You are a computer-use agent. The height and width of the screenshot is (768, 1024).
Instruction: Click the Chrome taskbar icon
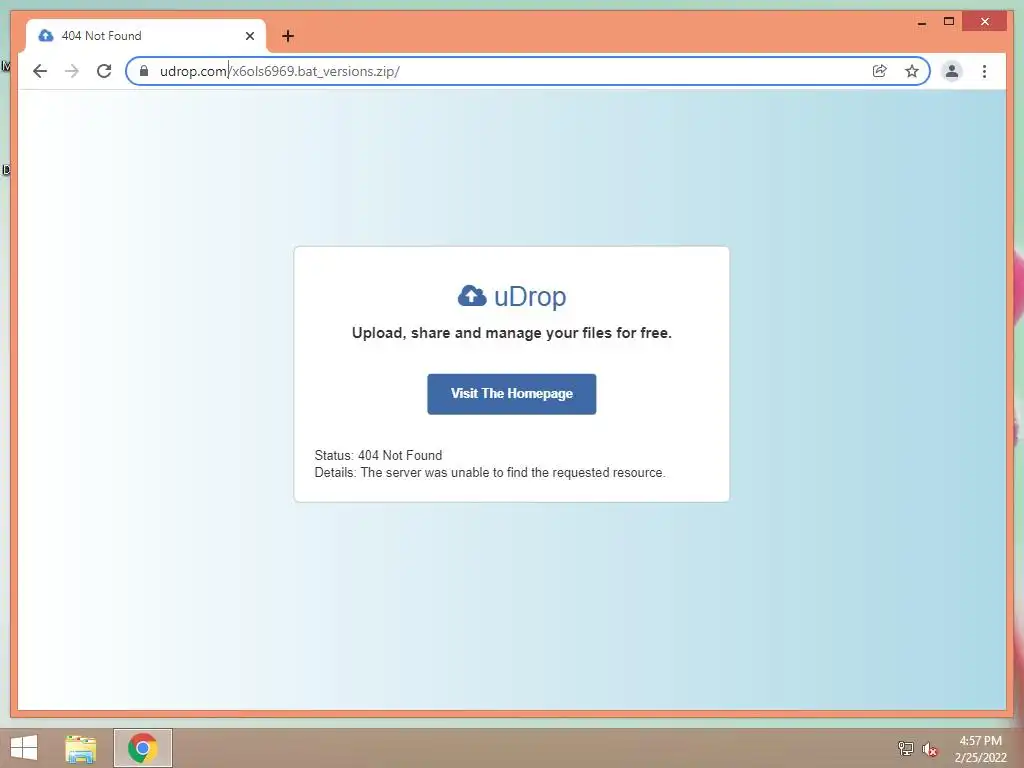[x=143, y=748]
